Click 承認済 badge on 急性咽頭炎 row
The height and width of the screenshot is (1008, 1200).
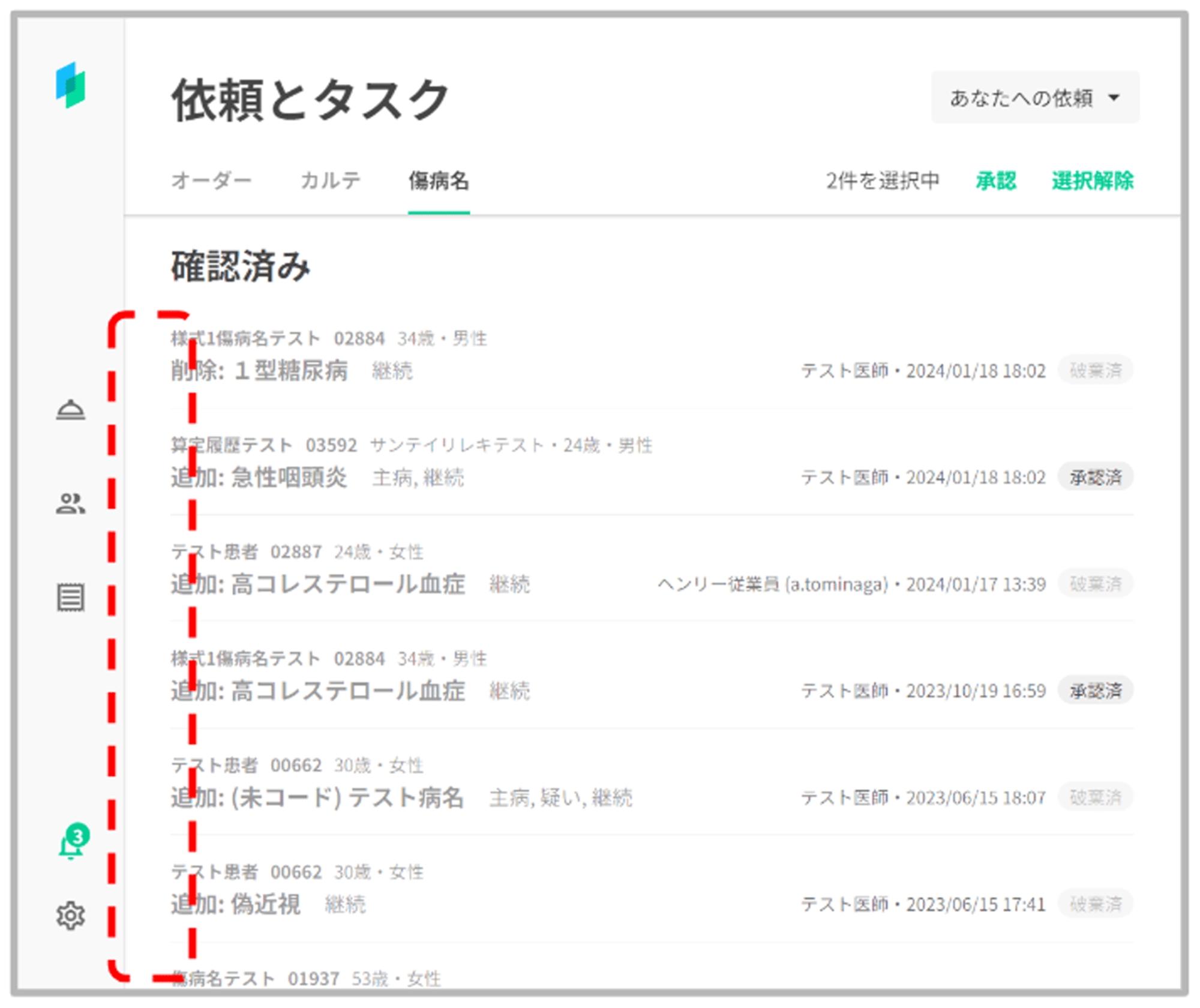tap(1095, 478)
